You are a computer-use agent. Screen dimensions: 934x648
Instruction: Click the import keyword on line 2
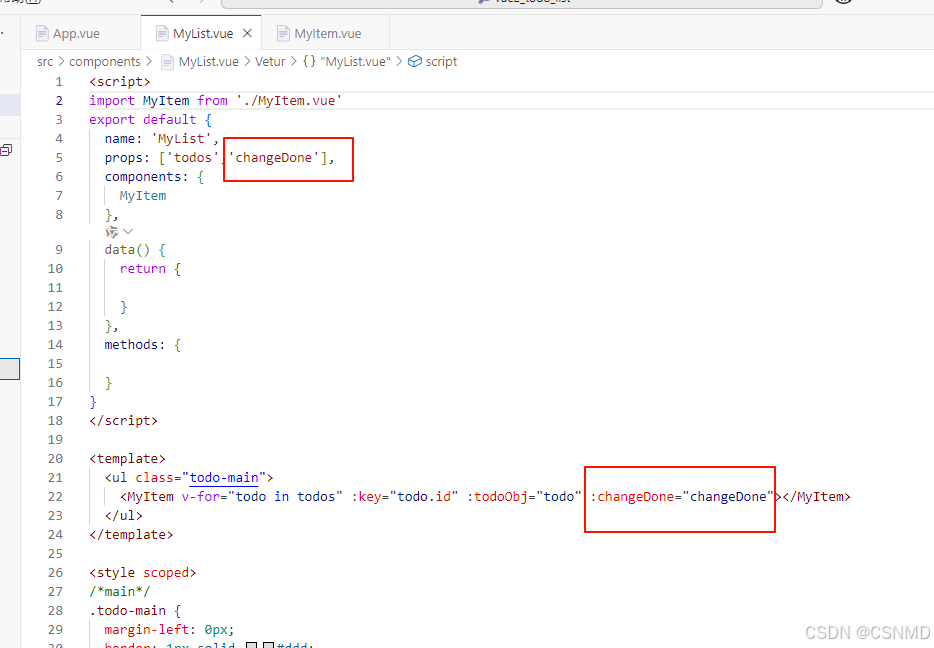coord(112,101)
